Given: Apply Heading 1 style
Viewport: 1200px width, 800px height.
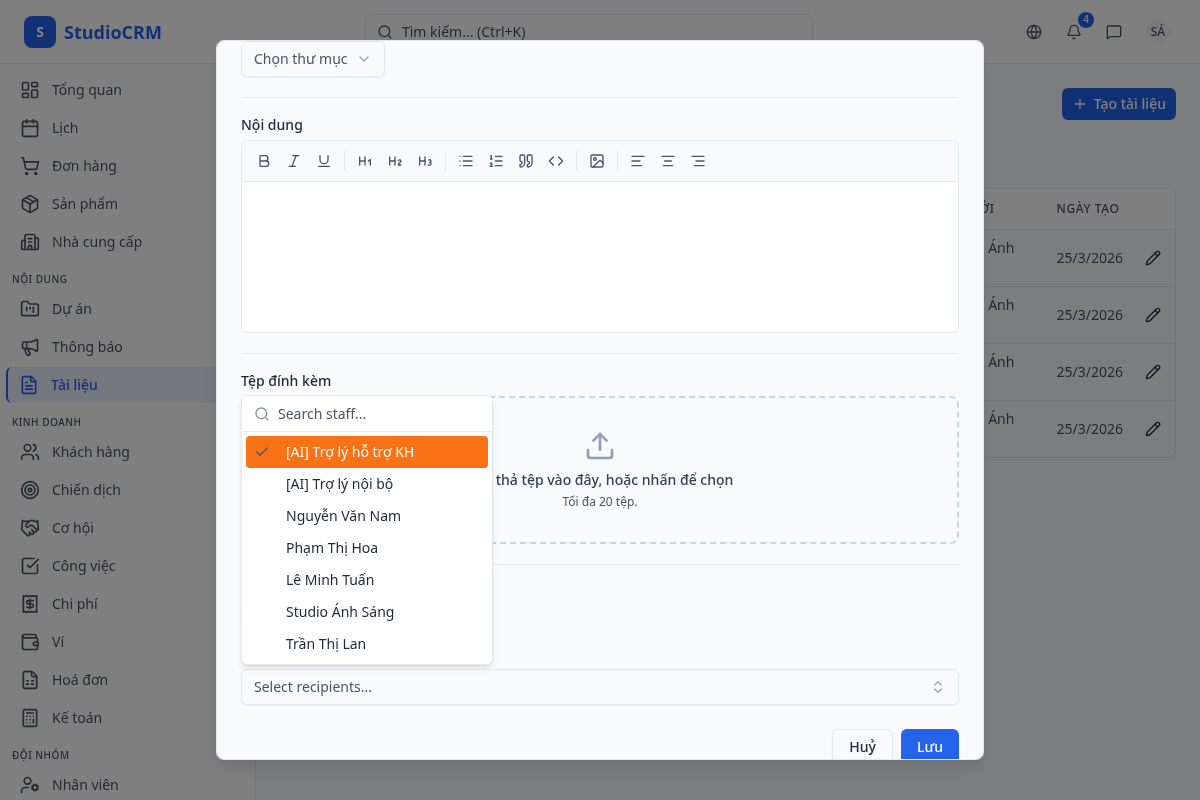Looking at the screenshot, I should 365,161.
